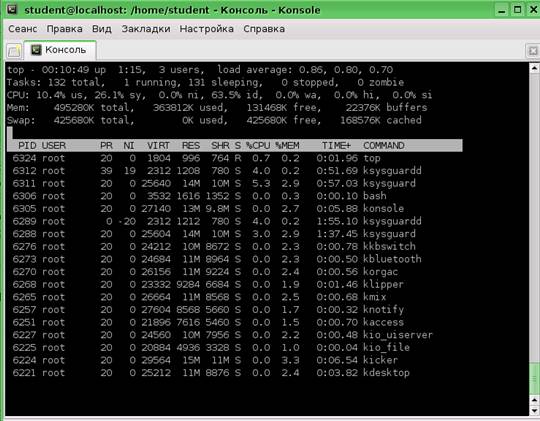The image size is (540, 421).
Task: Click the Konsole window menu icon in title bar
Action: pyautogui.click(x=12, y=9)
